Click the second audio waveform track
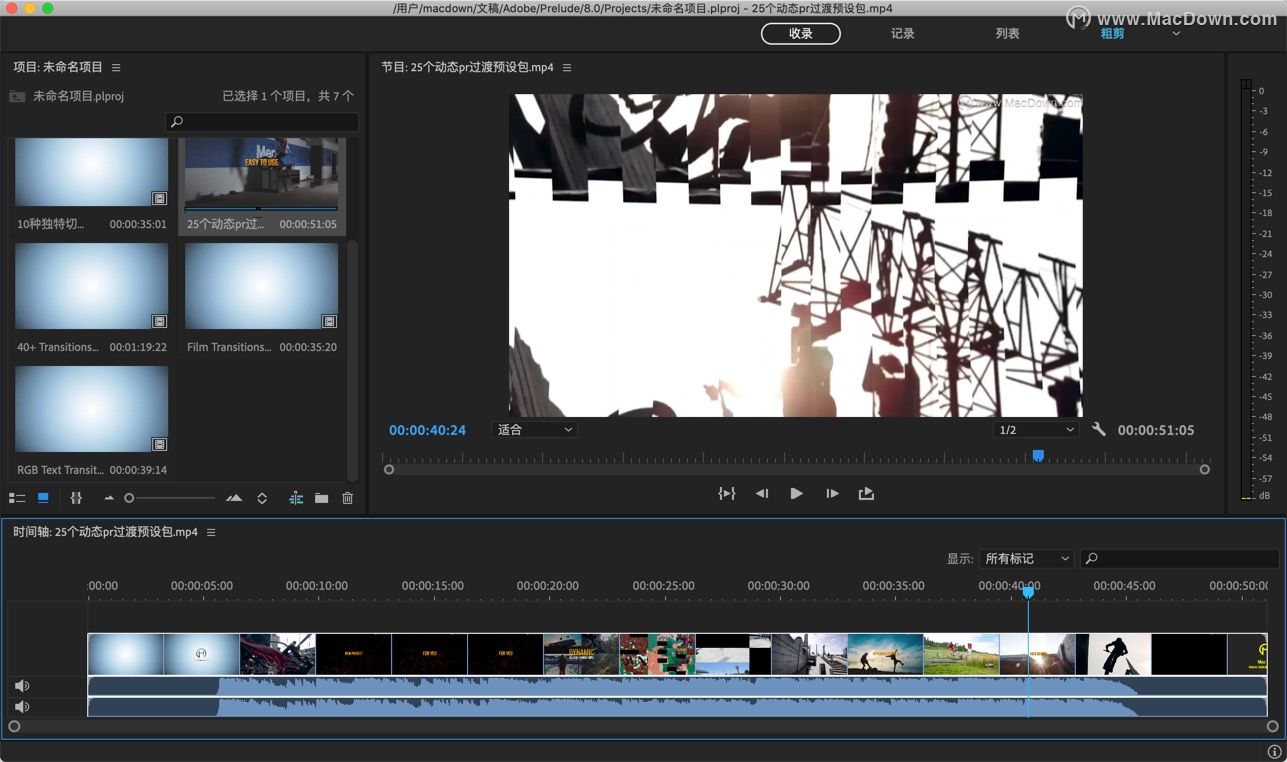The width and height of the screenshot is (1287, 762). click(677, 707)
